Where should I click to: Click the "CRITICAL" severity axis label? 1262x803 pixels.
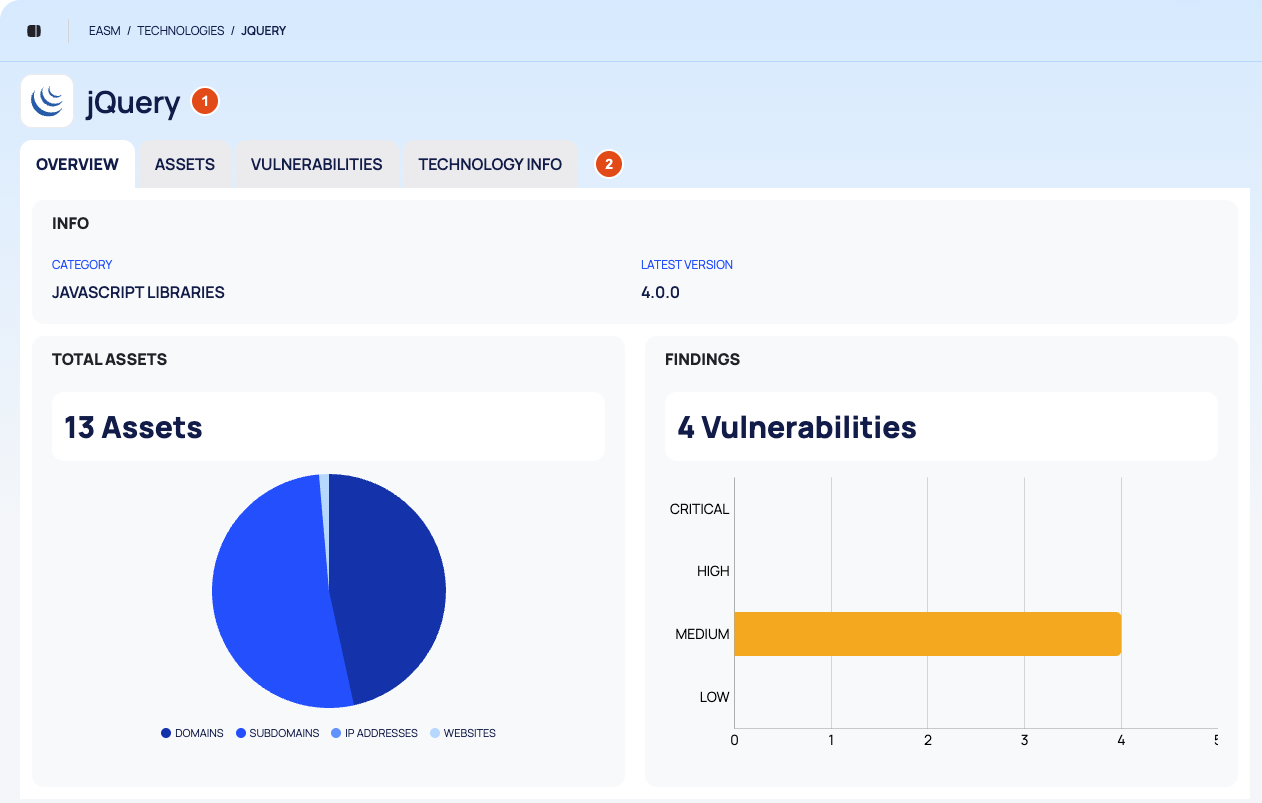700,509
